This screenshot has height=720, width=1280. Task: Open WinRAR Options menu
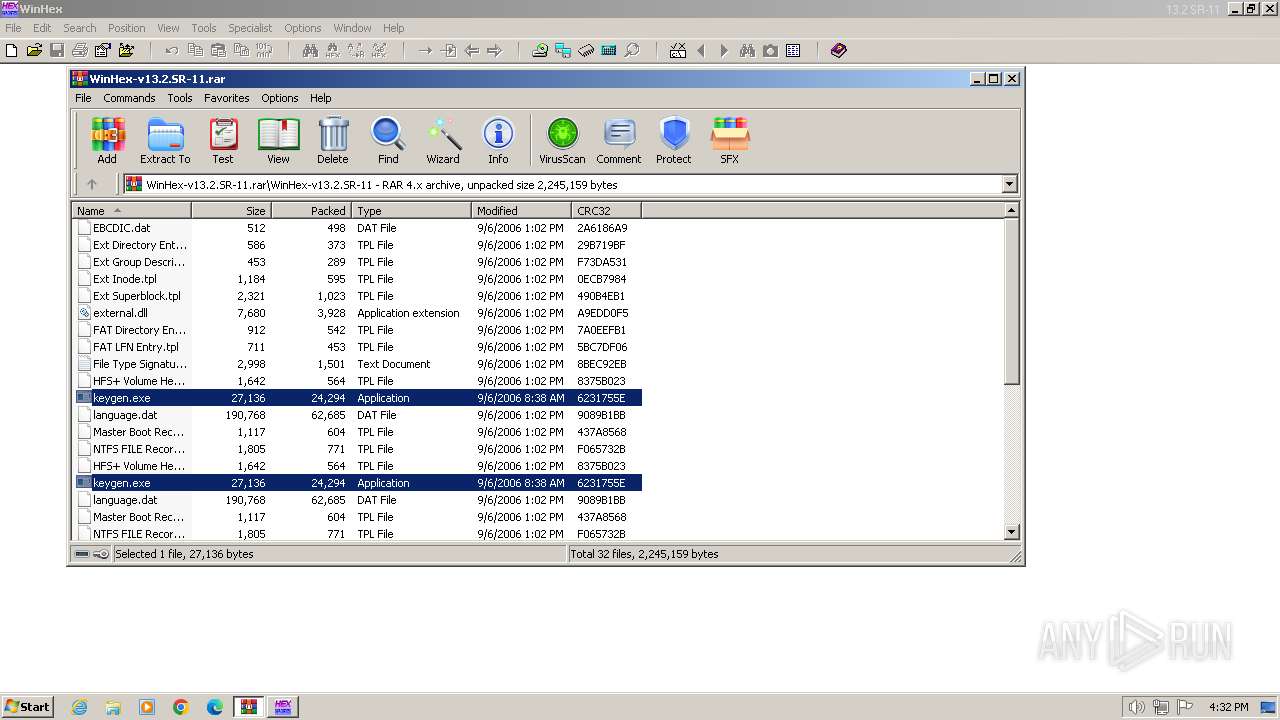click(280, 98)
